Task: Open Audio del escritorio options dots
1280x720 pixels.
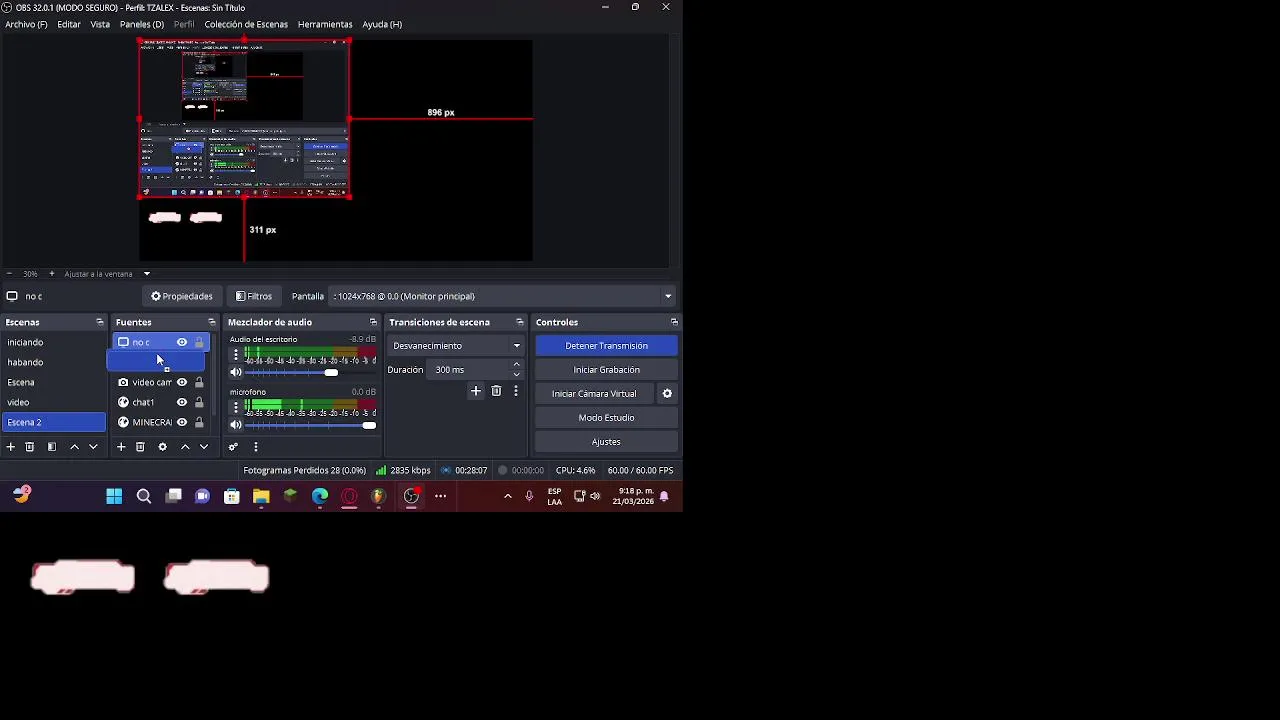Action: (x=236, y=355)
